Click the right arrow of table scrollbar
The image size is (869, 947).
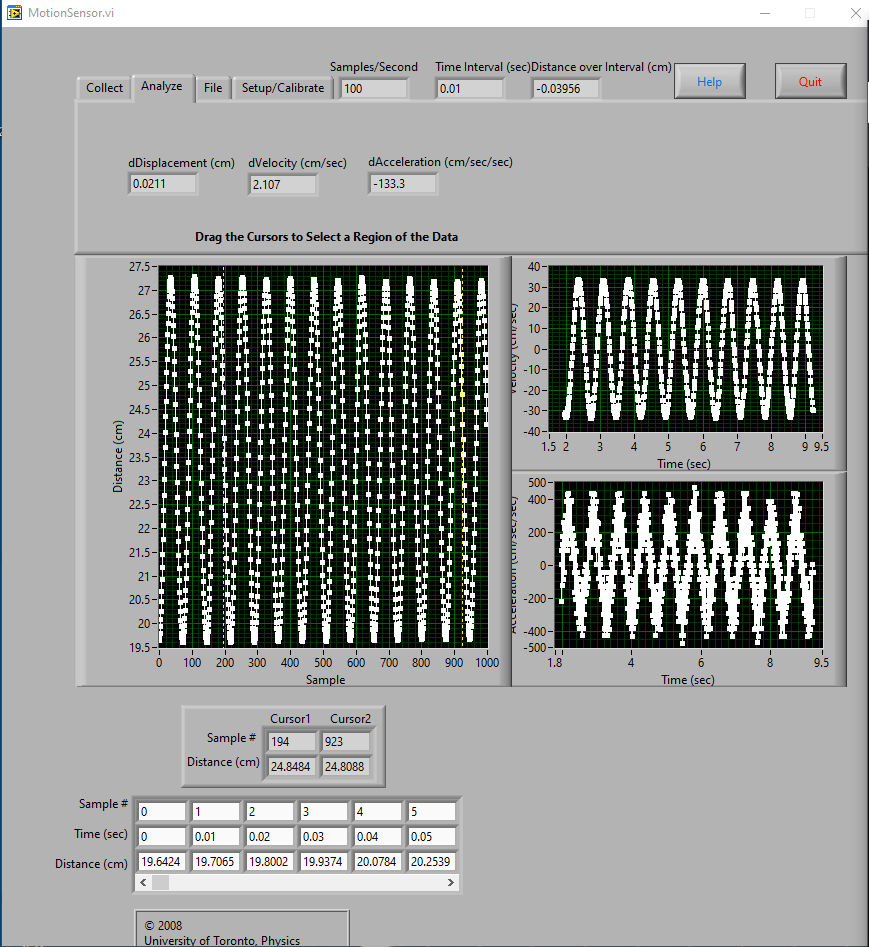(x=451, y=882)
